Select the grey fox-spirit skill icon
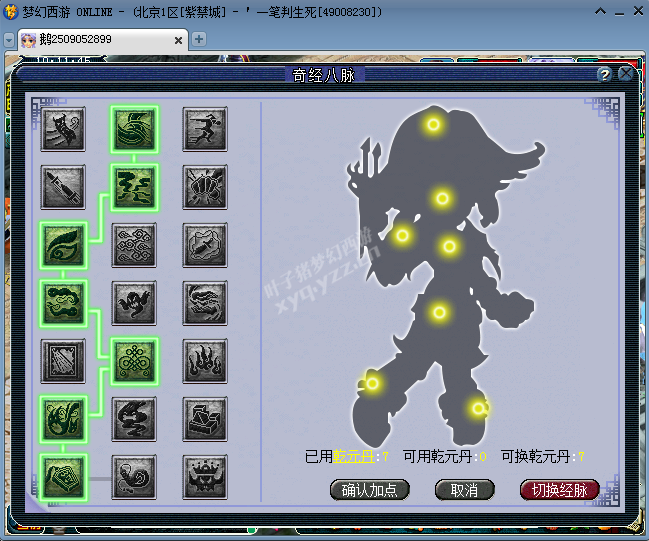The image size is (649, 541). pyautogui.click(x=63, y=129)
